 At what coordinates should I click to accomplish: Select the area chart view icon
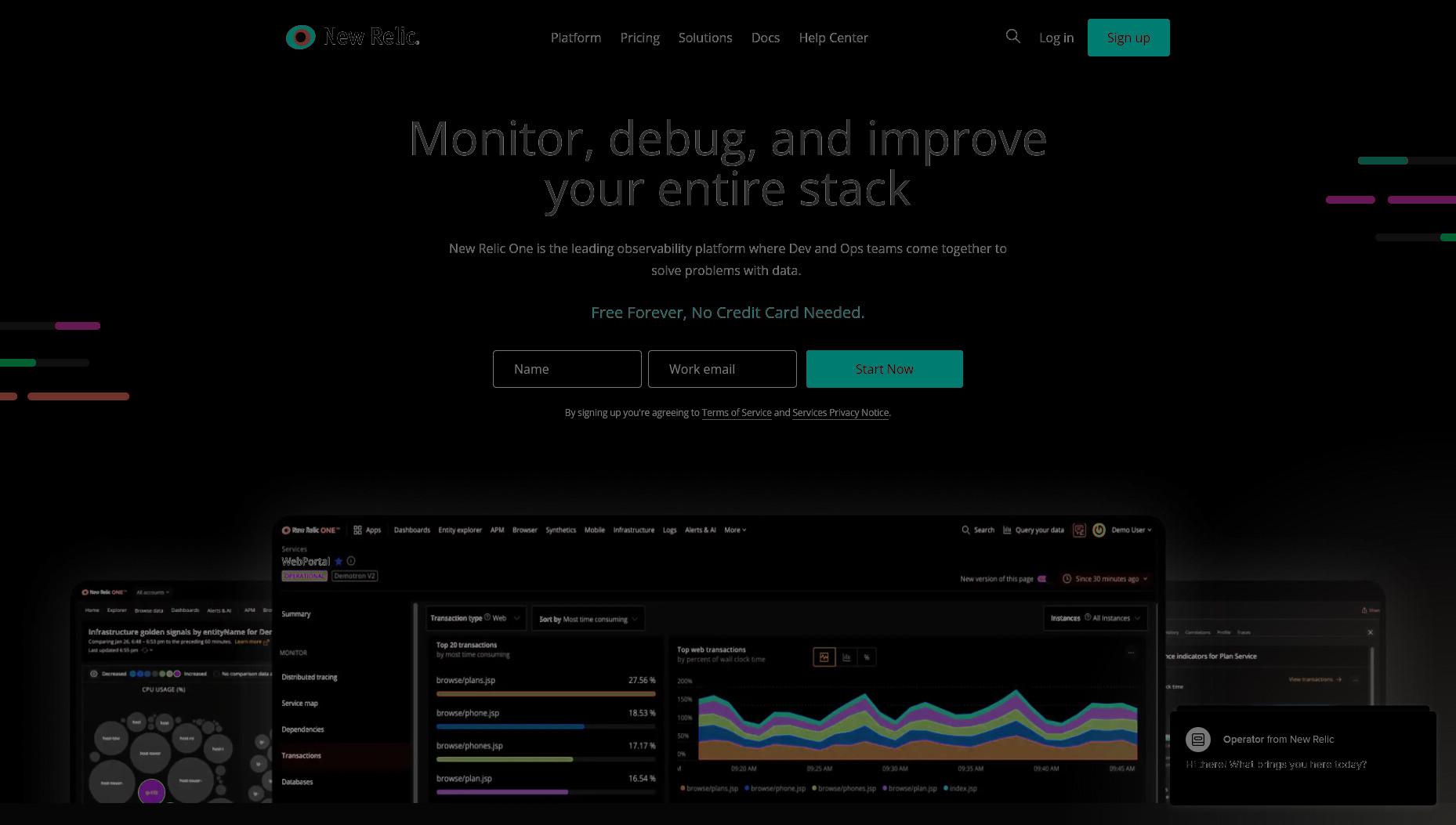tap(824, 657)
